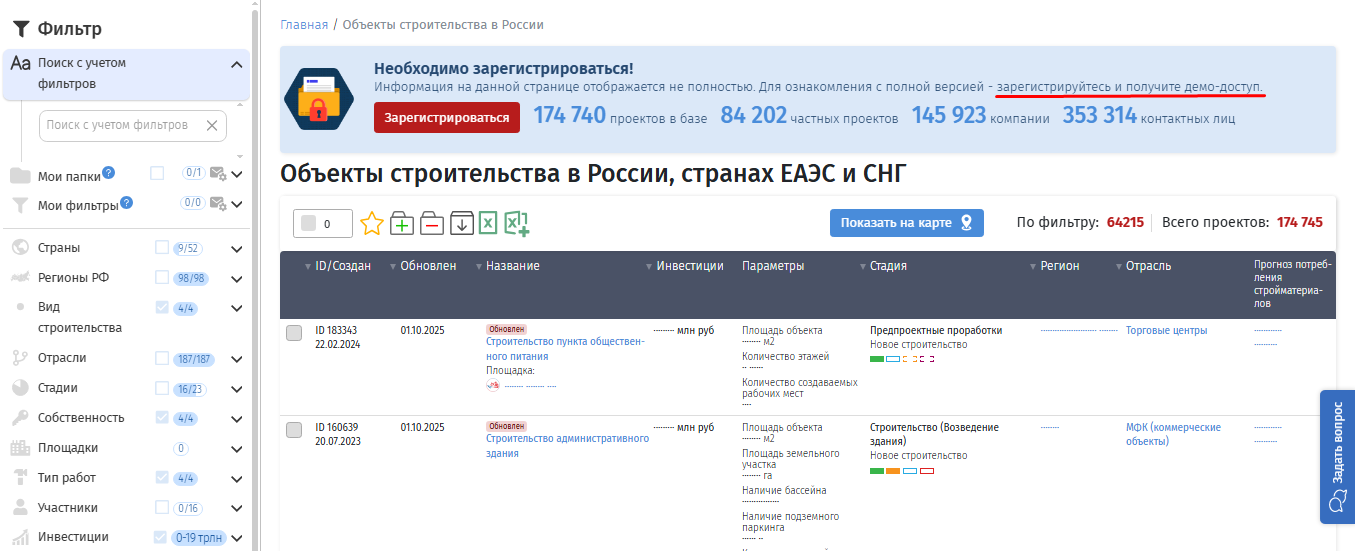Image resolution: width=1355 pixels, height=551 pixels.
Task: Clear the filter search field with X
Action: (212, 126)
